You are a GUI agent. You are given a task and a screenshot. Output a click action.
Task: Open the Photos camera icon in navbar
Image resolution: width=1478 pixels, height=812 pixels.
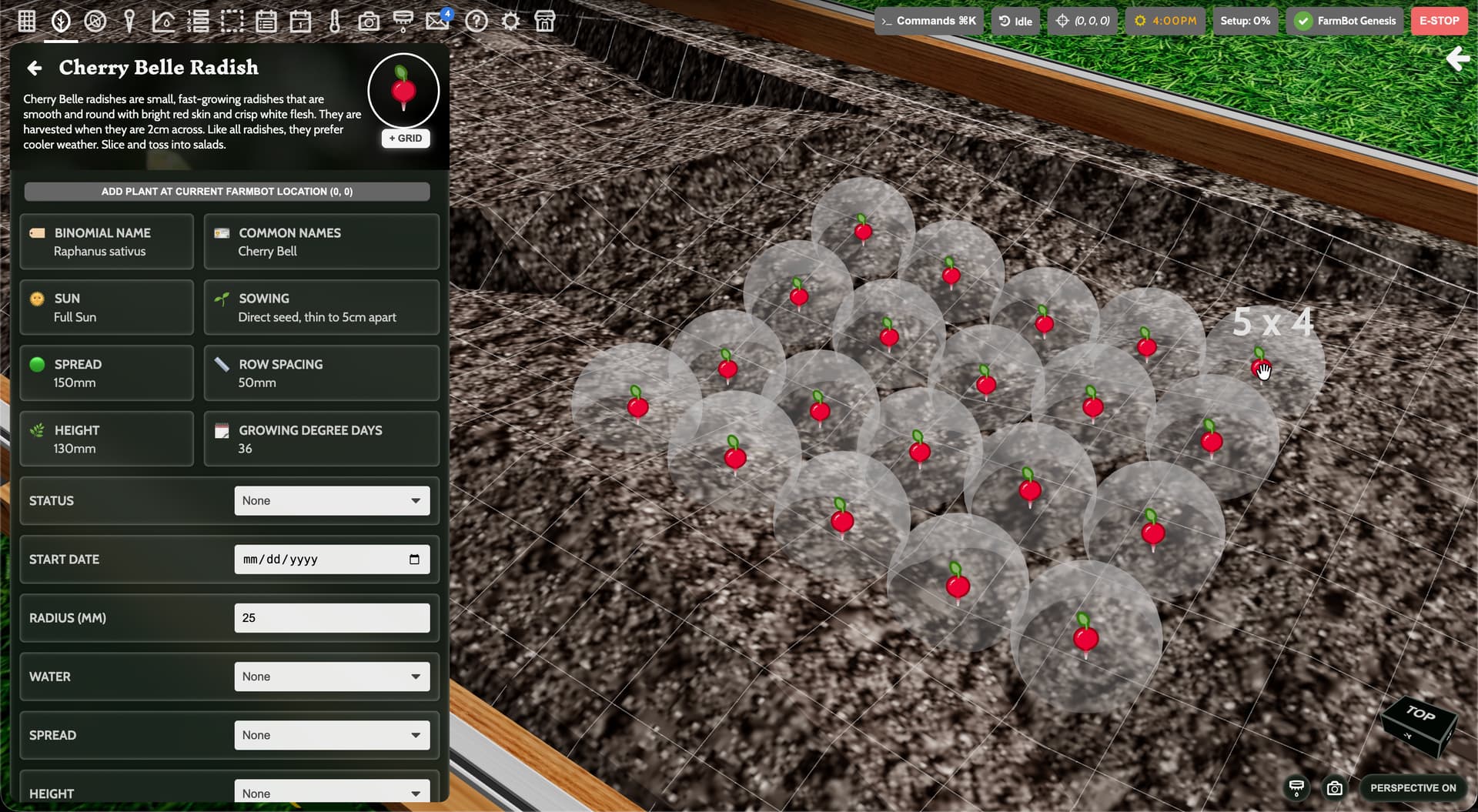369,21
